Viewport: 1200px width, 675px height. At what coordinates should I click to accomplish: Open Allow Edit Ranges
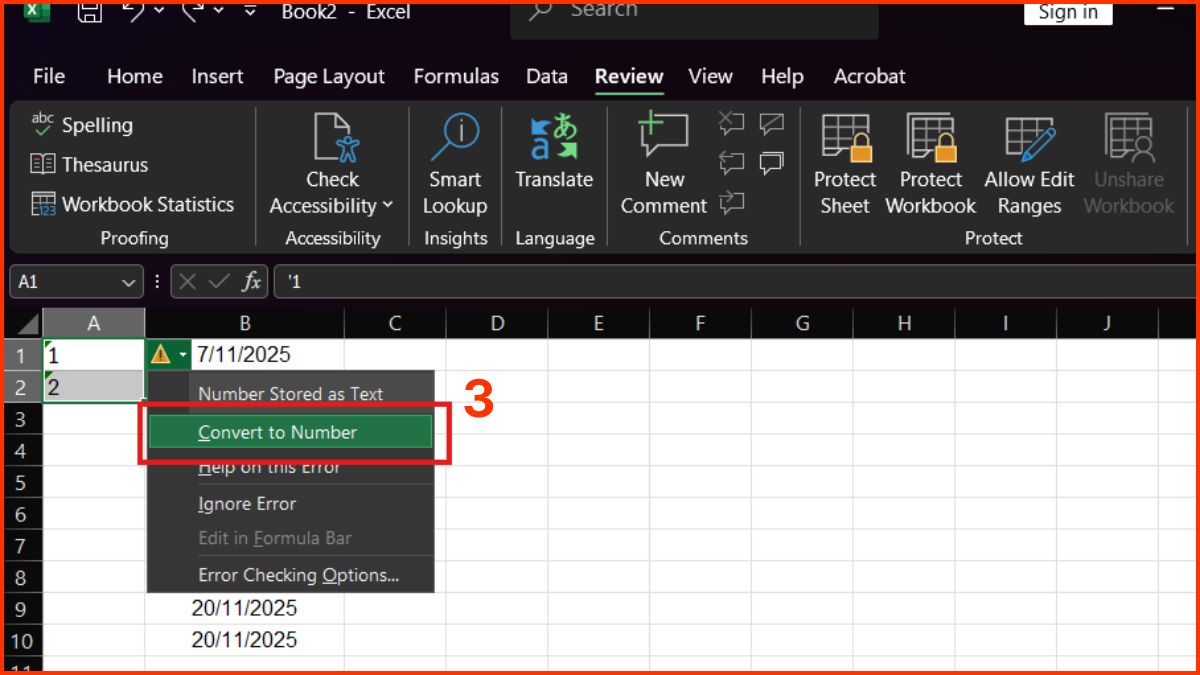click(x=1028, y=165)
